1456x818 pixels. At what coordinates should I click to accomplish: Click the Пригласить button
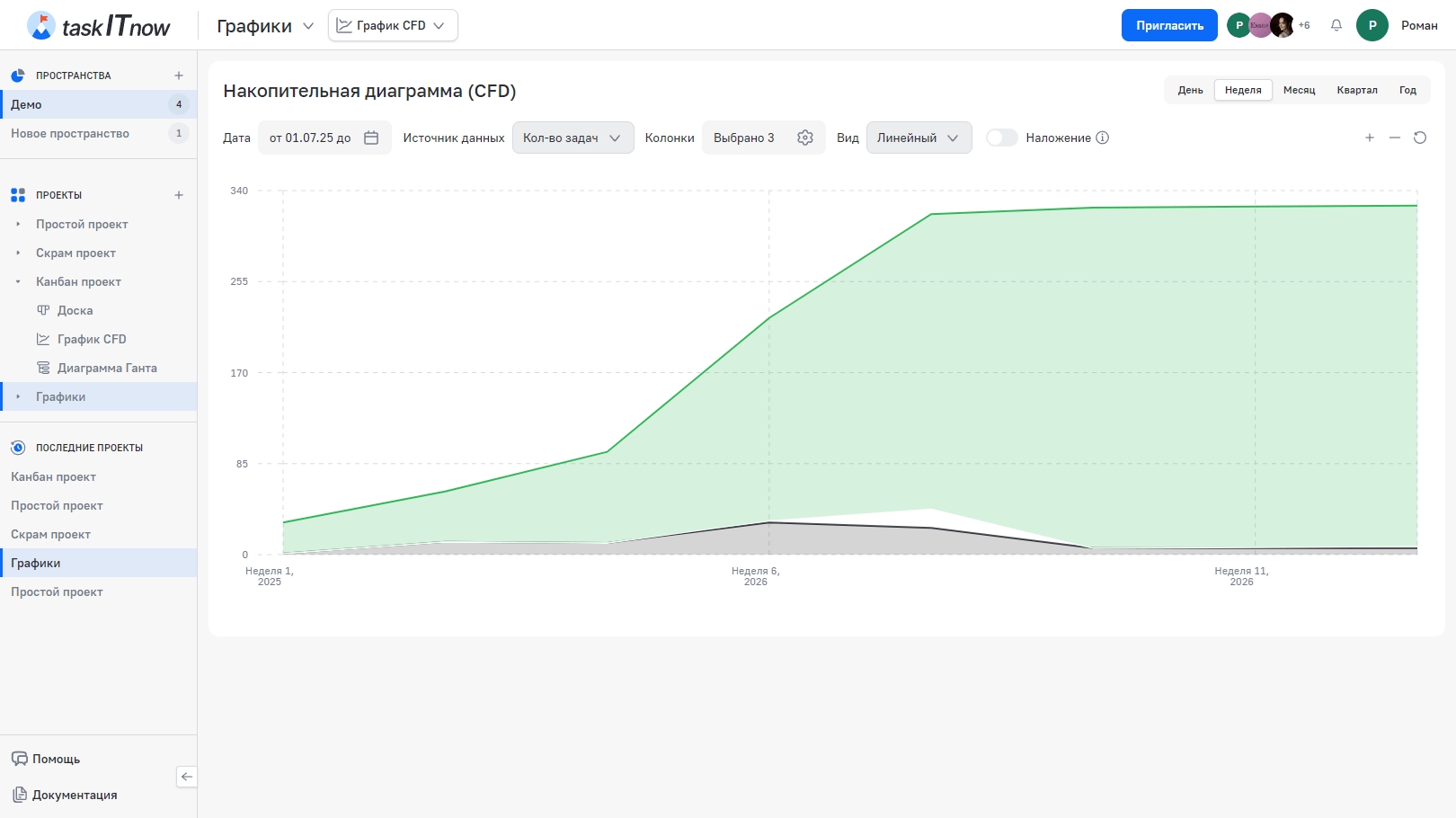tap(1168, 25)
